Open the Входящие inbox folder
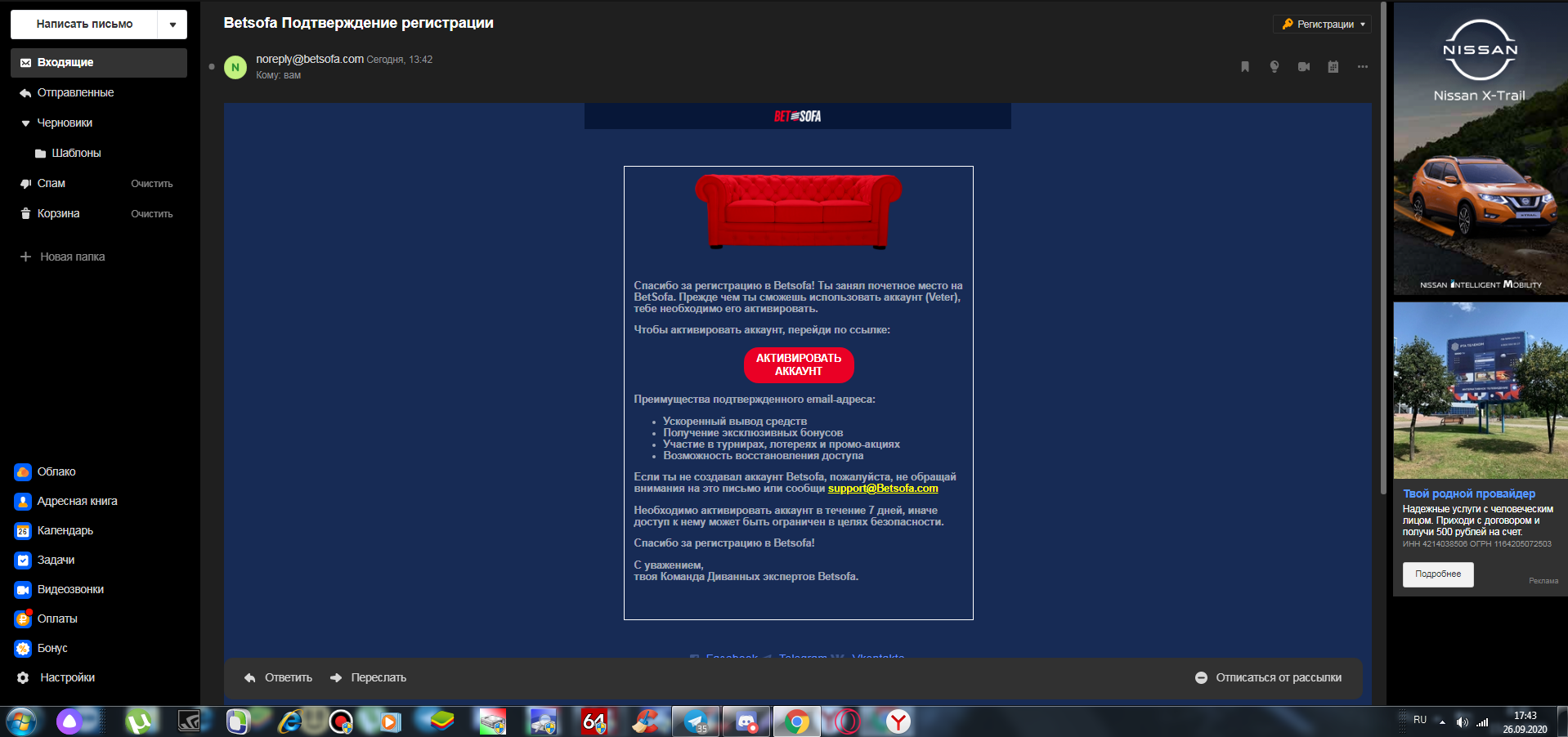Image resolution: width=1568 pixels, height=737 pixels. [99, 63]
